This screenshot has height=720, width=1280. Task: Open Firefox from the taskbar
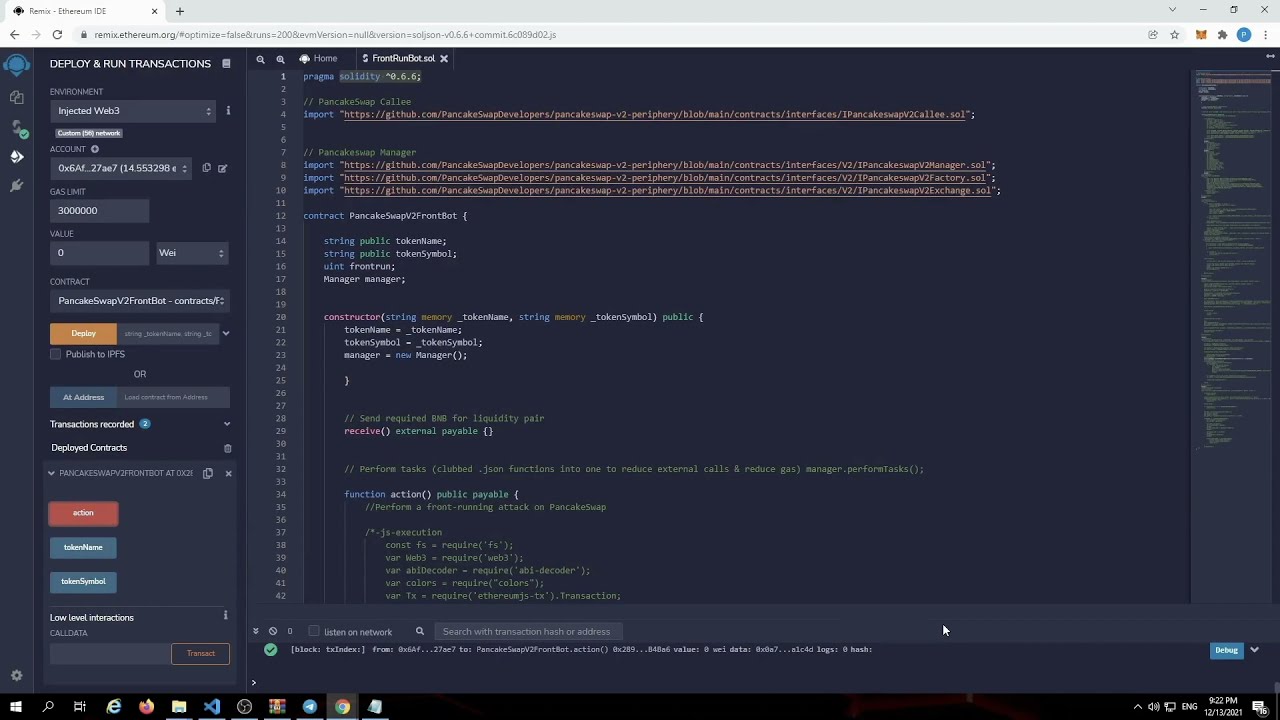click(x=147, y=707)
